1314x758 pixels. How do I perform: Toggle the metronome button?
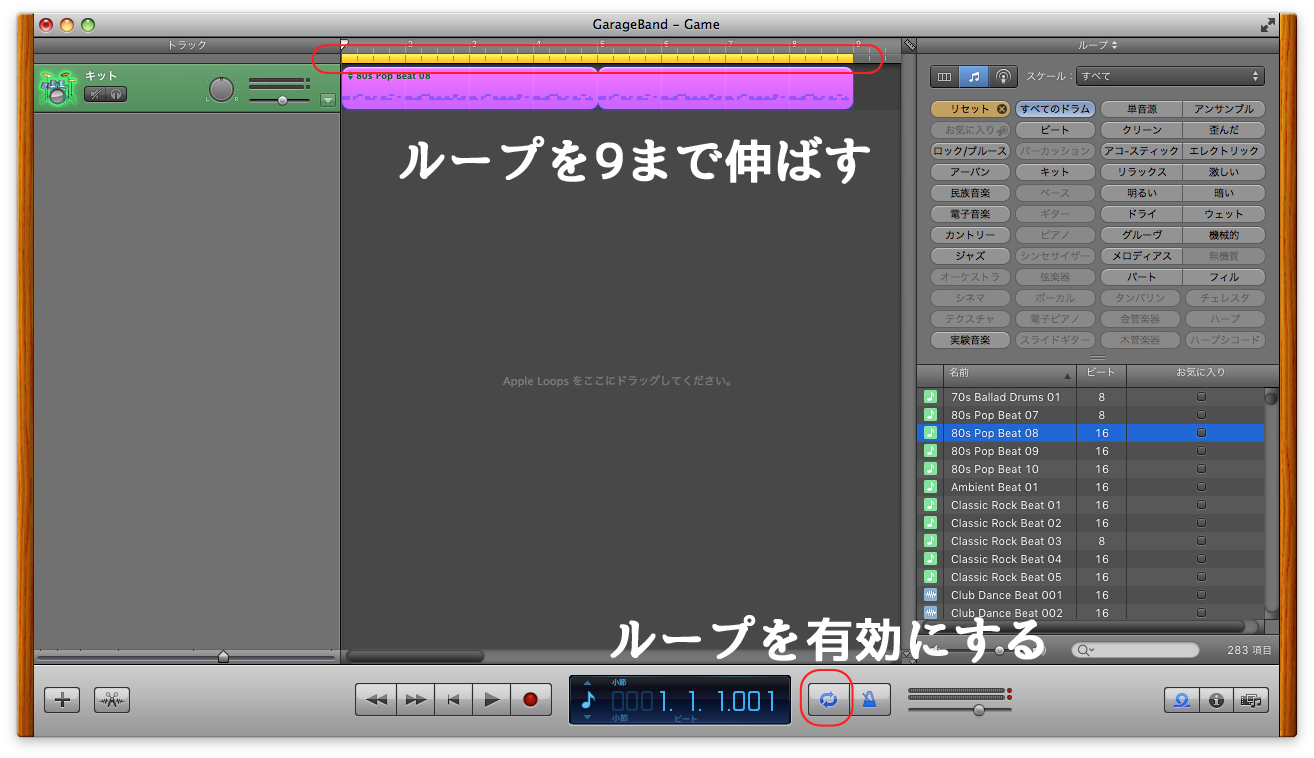870,700
